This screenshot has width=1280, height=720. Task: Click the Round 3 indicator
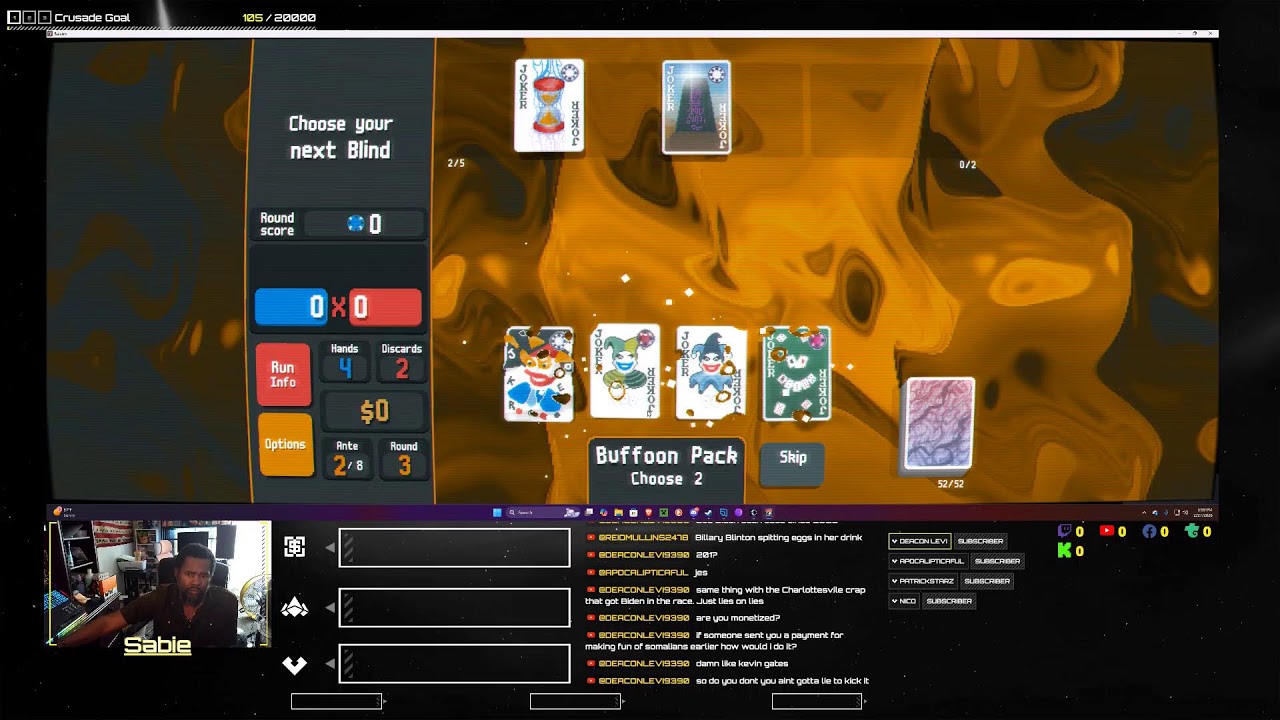tap(404, 459)
